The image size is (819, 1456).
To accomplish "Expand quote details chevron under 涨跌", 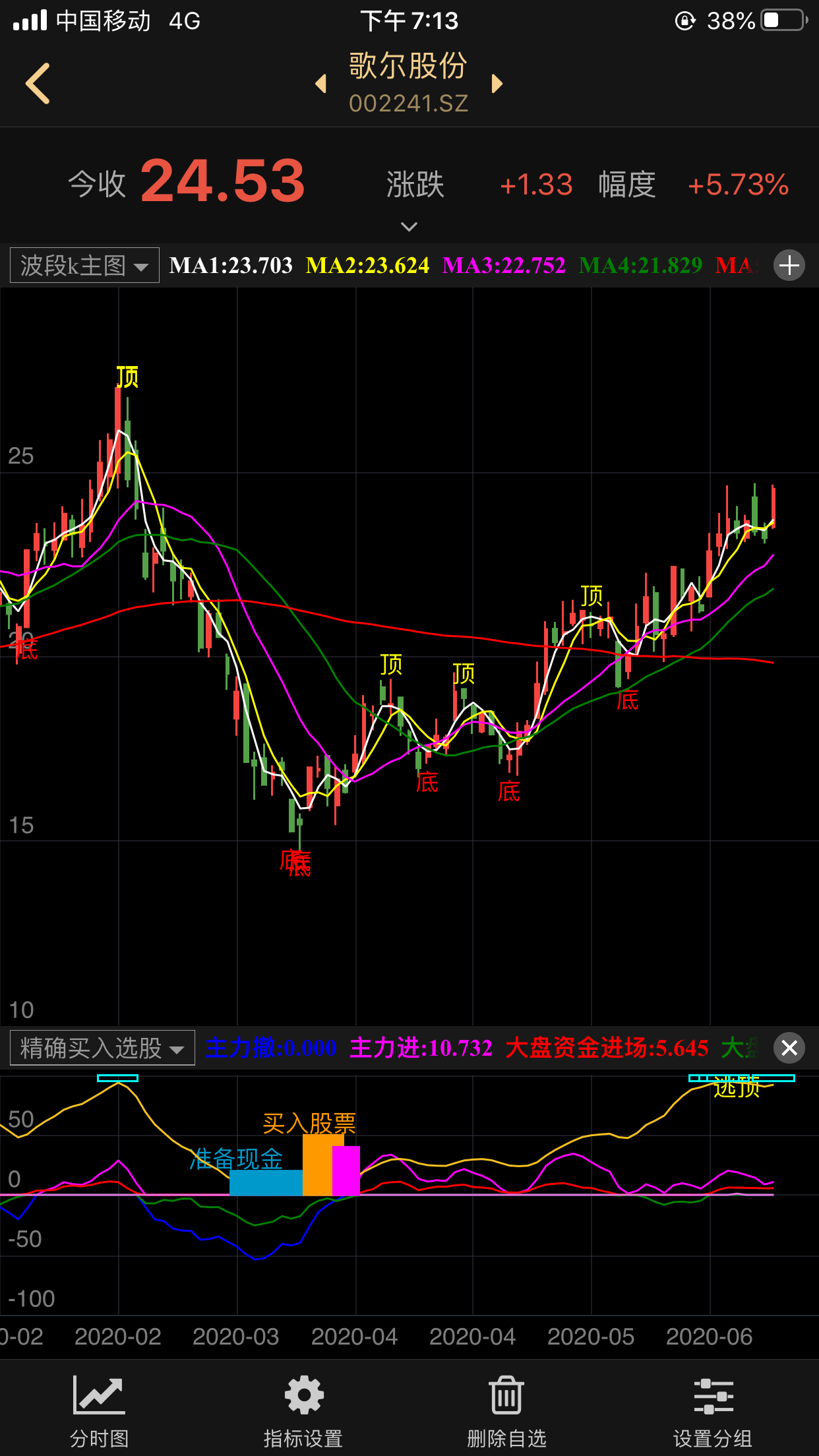I will tap(409, 227).
